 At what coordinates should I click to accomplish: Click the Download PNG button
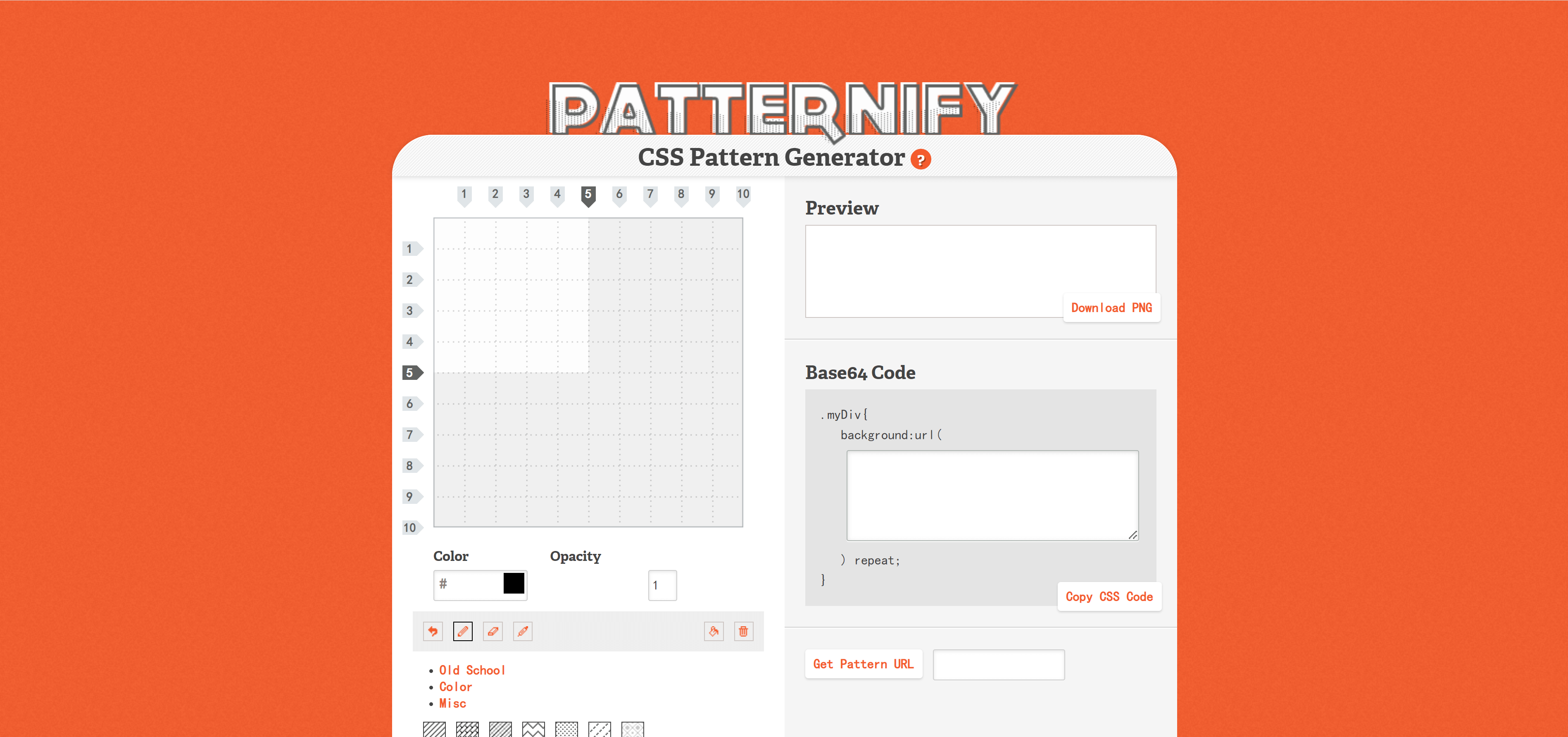[x=1111, y=308]
